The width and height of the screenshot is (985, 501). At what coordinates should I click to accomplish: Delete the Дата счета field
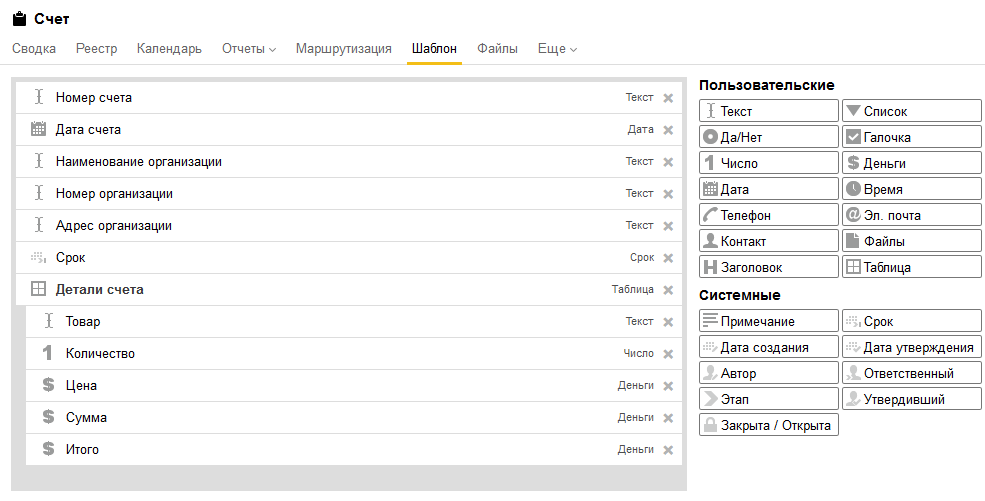click(x=668, y=130)
